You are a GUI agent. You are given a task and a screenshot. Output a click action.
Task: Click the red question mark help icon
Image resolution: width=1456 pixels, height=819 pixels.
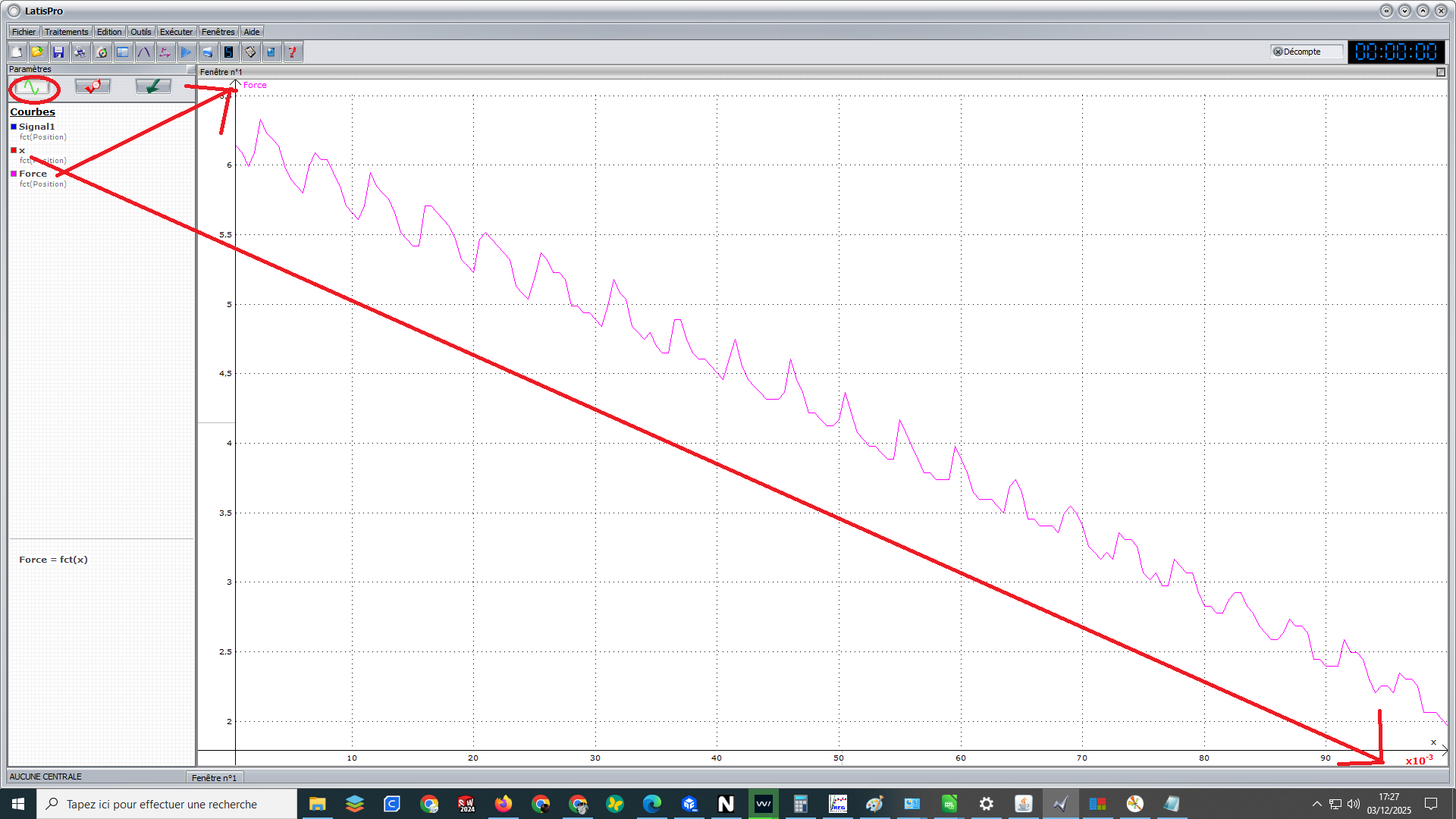click(292, 52)
